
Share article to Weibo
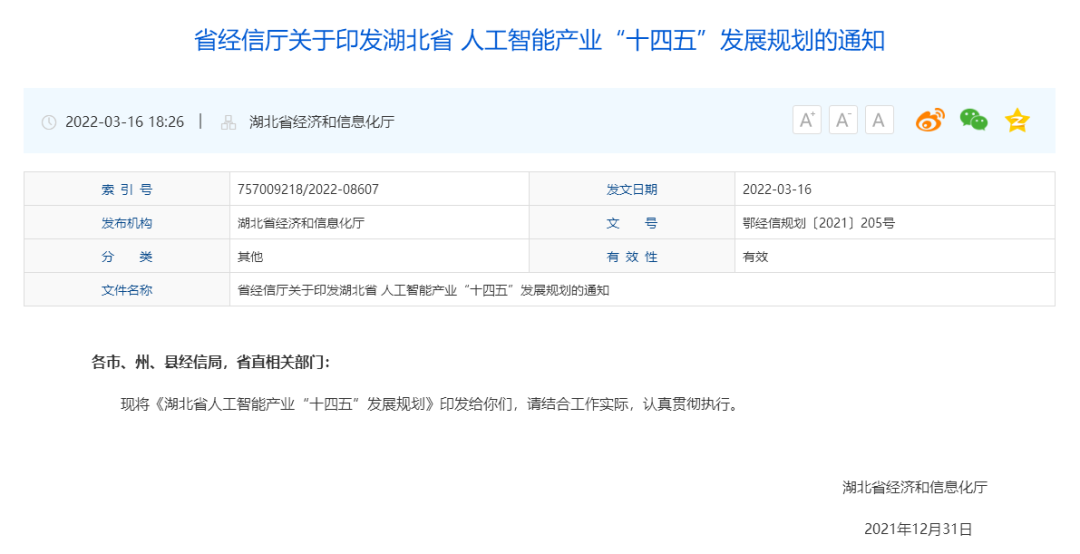click(930, 121)
